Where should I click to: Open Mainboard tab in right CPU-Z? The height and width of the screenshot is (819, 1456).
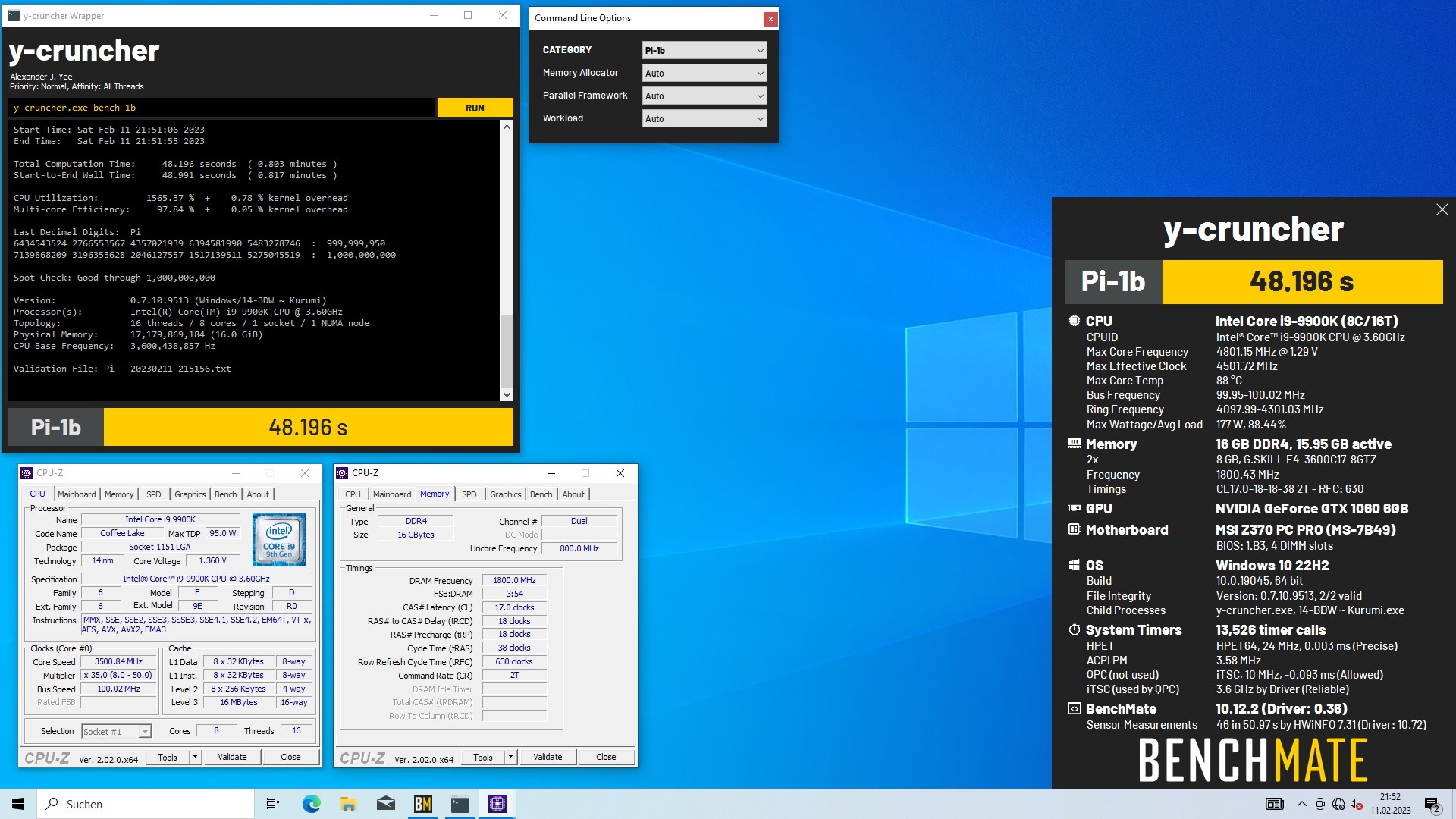pyautogui.click(x=392, y=494)
